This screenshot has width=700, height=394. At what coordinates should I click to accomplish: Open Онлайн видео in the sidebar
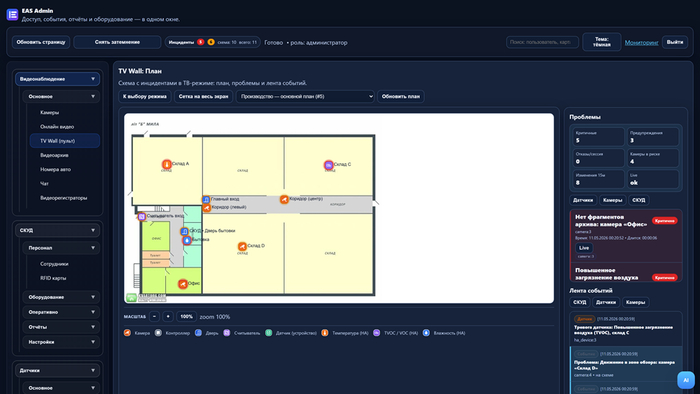(57, 127)
